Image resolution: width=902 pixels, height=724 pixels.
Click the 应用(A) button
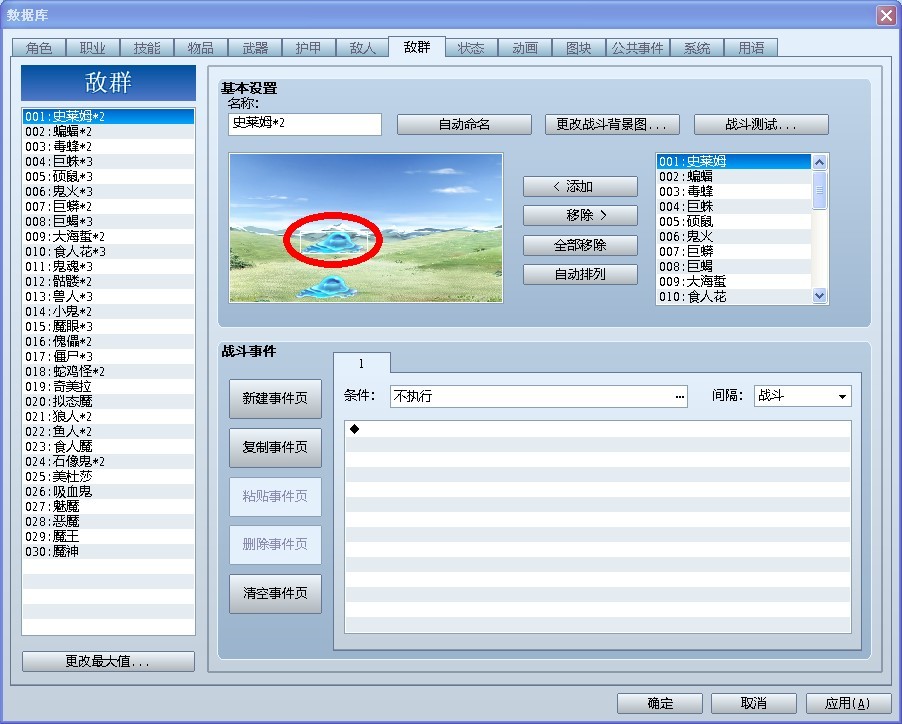tap(848, 703)
